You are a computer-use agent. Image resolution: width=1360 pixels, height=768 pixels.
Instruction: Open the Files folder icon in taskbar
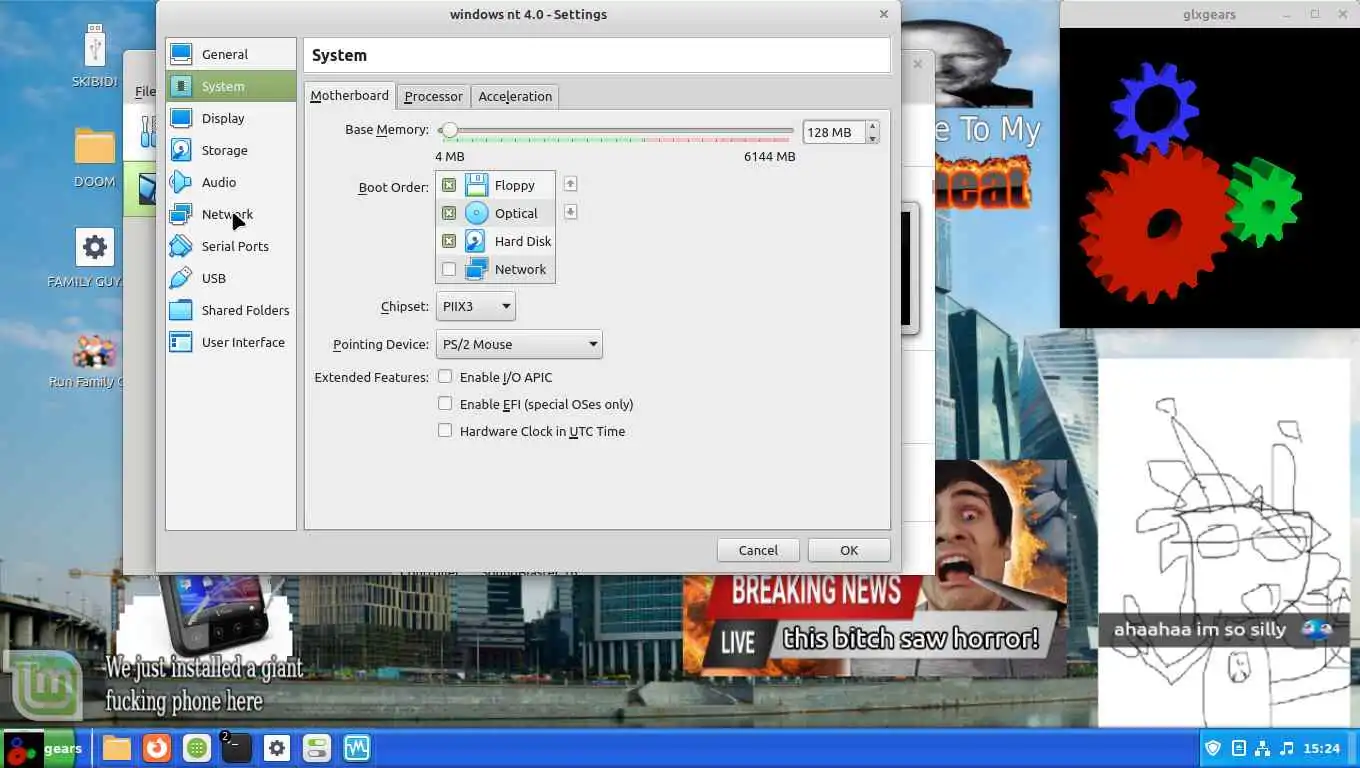[x=117, y=747]
